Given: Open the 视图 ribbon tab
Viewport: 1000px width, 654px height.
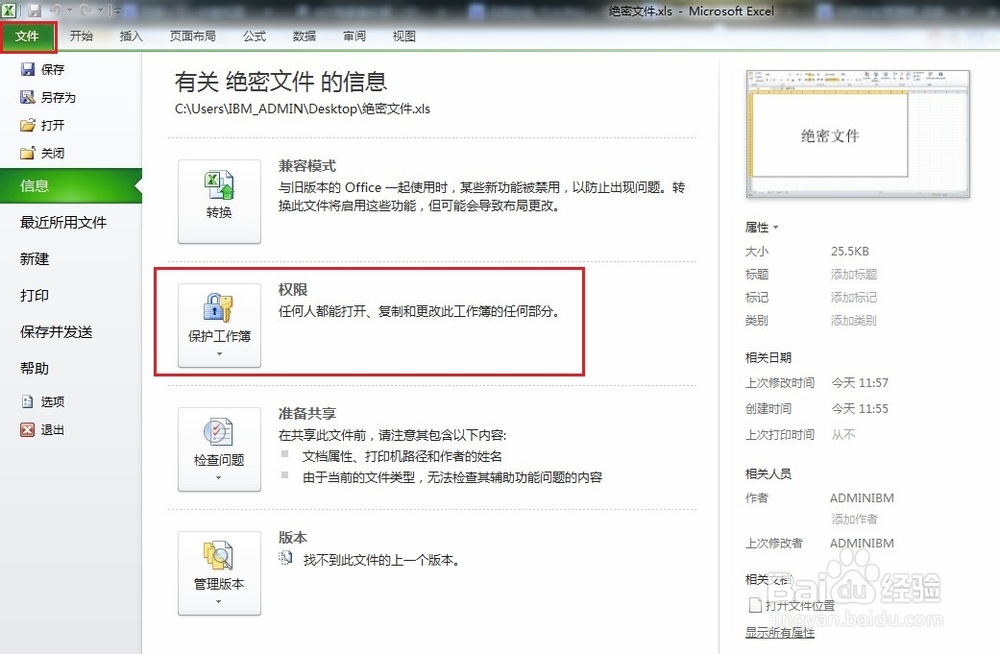Looking at the screenshot, I should coord(404,36).
